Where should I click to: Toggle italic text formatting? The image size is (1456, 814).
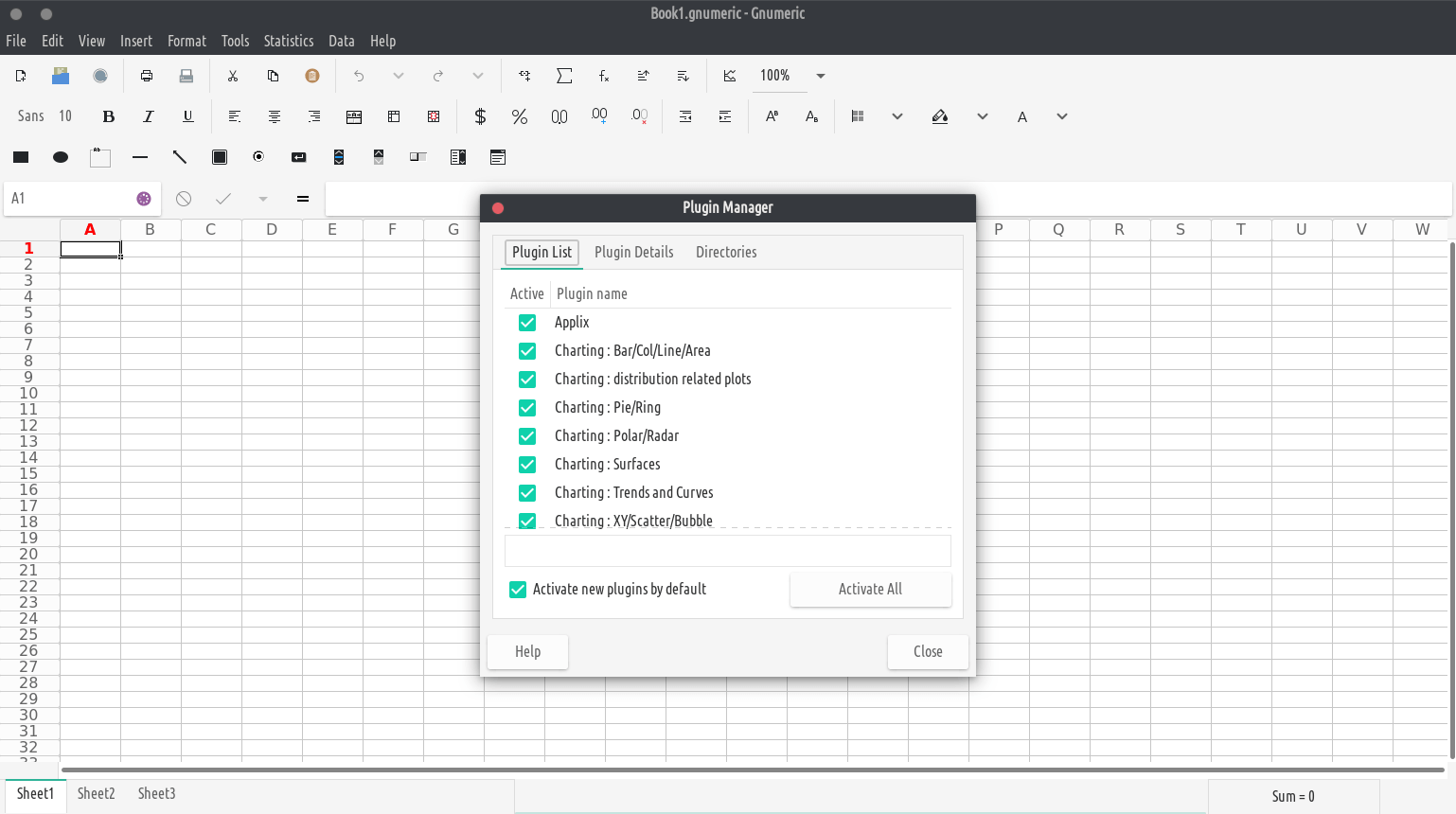tap(148, 116)
